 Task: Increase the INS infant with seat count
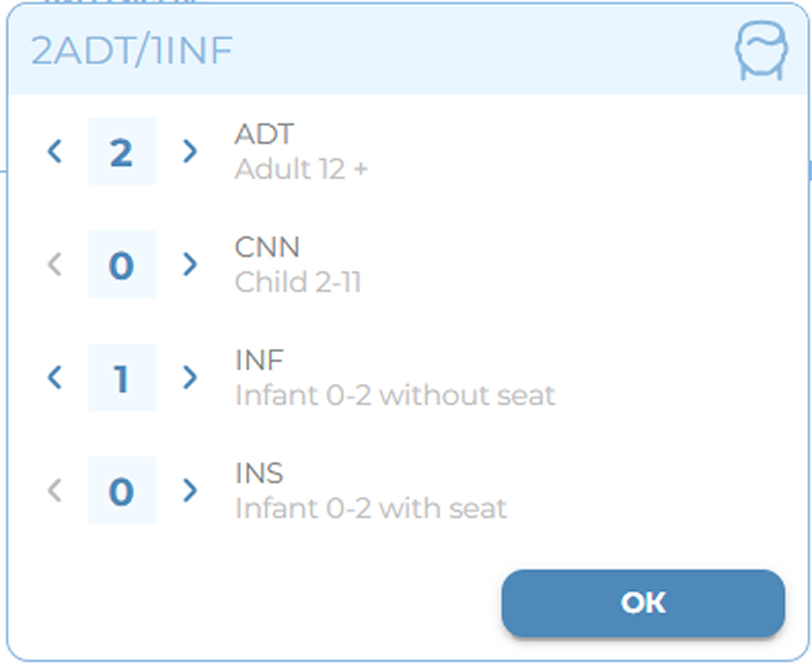(190, 491)
